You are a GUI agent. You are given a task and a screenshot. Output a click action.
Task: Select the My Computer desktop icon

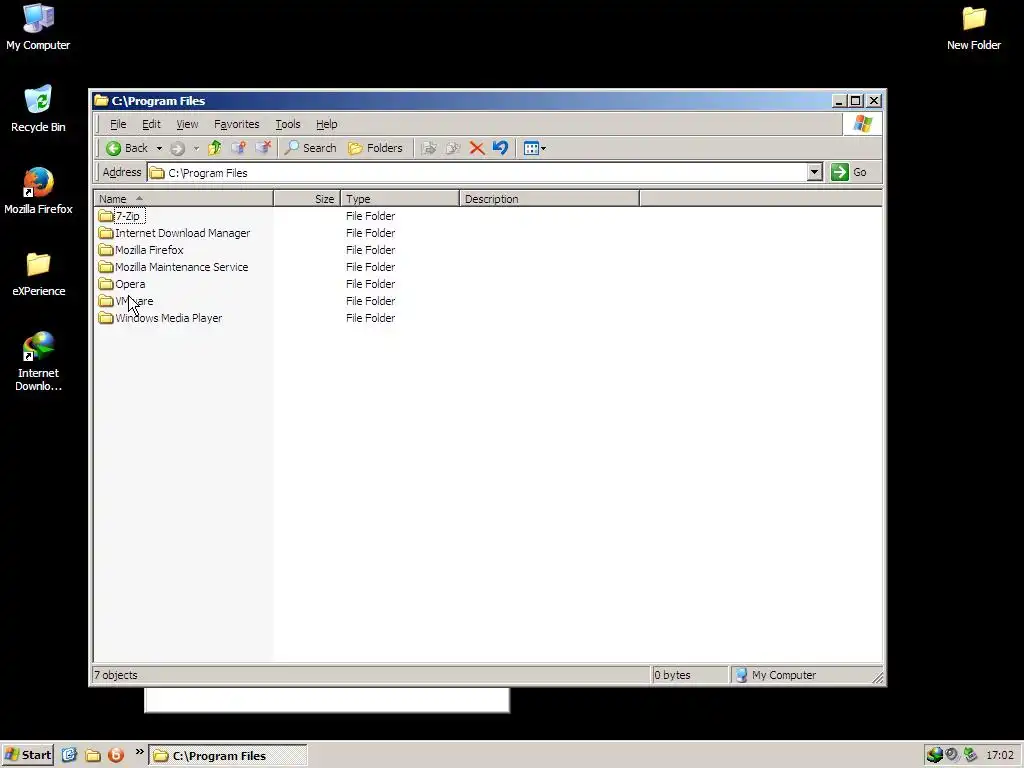[x=38, y=27]
